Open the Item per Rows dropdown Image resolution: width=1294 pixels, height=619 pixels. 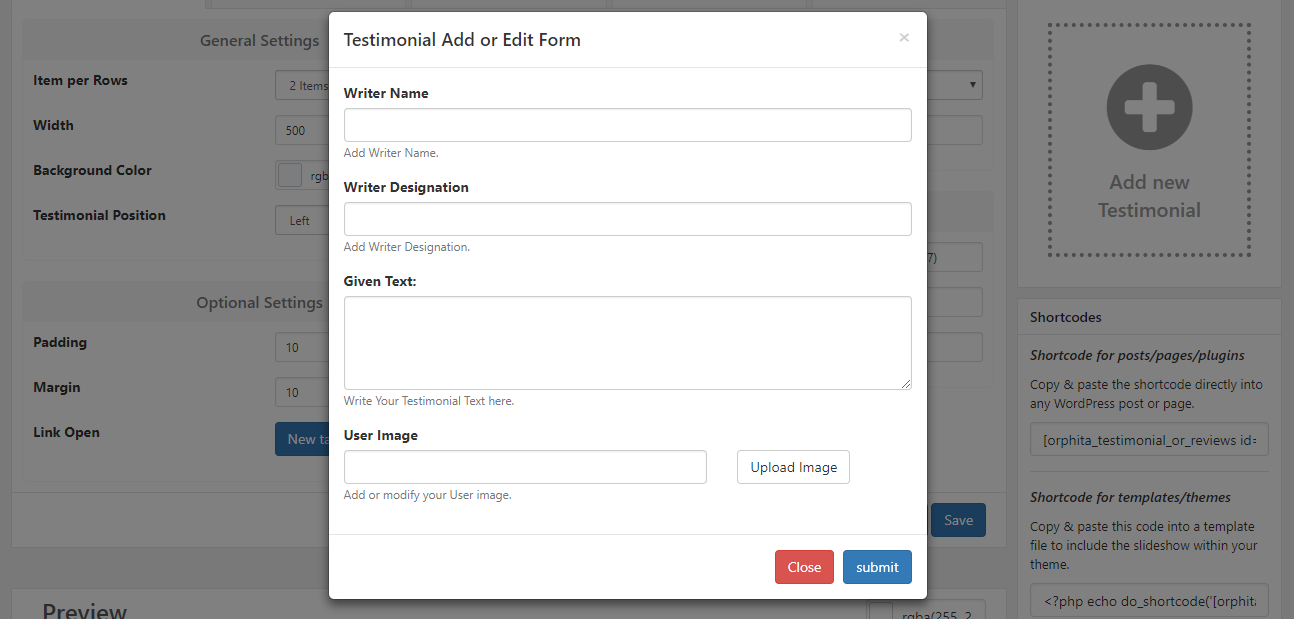(x=303, y=85)
